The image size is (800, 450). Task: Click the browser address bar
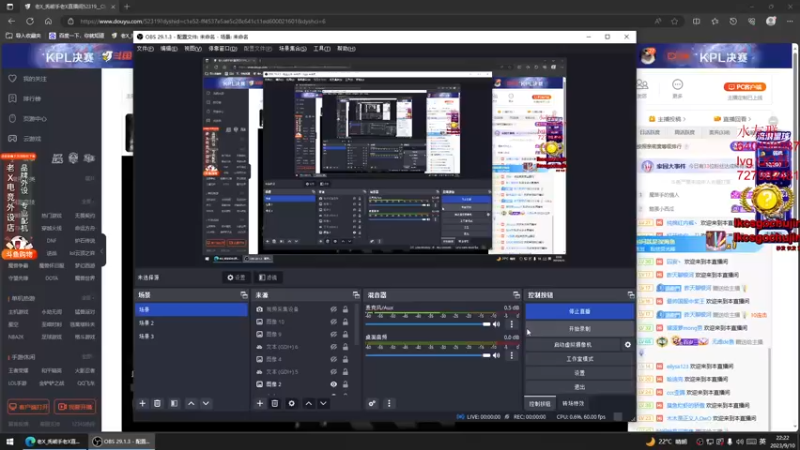[x=357, y=21]
